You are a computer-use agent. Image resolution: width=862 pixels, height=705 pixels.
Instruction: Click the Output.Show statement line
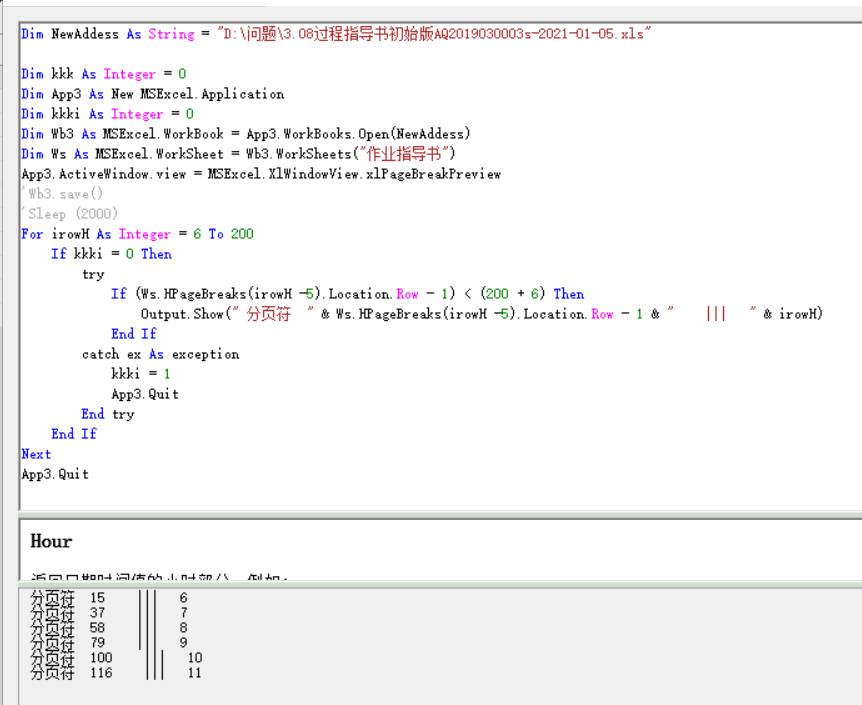click(x=480, y=314)
